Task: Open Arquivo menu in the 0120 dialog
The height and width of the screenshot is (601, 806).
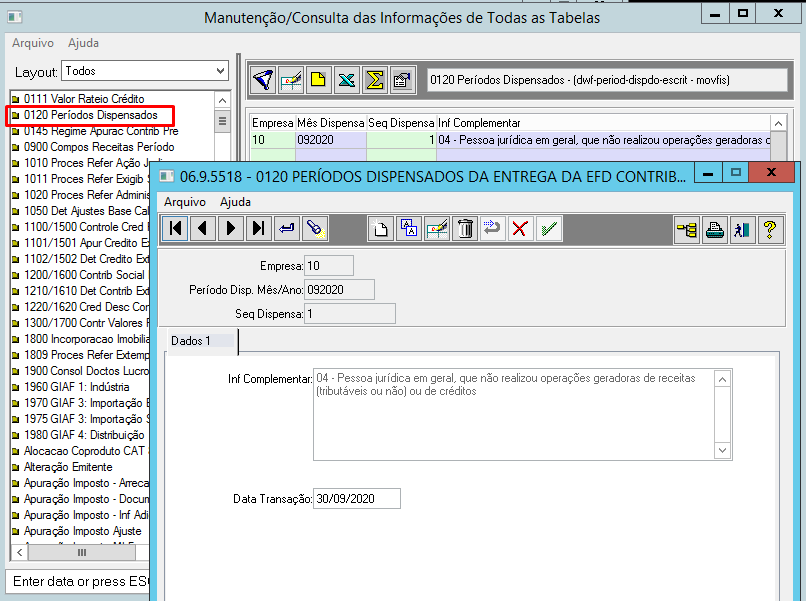Action: click(x=185, y=202)
